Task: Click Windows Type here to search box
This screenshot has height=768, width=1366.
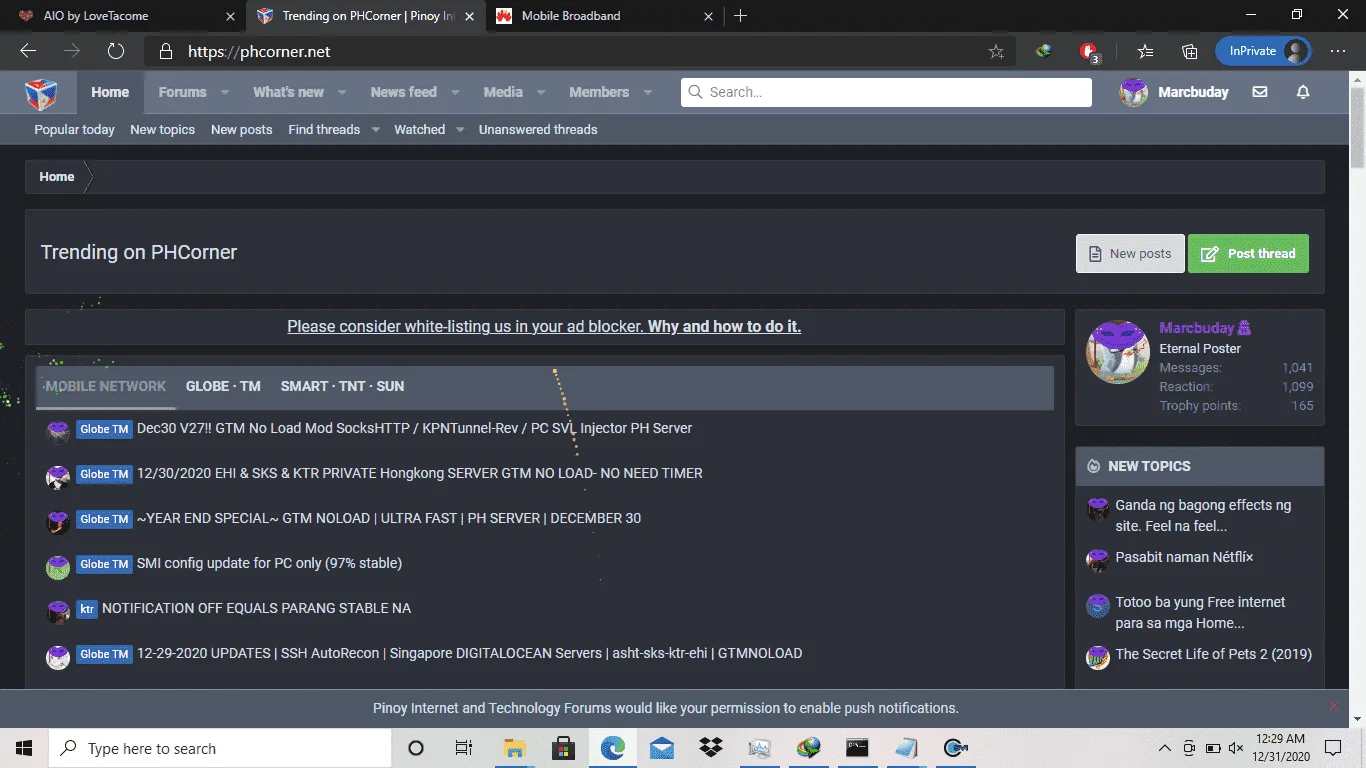Action: coord(220,748)
